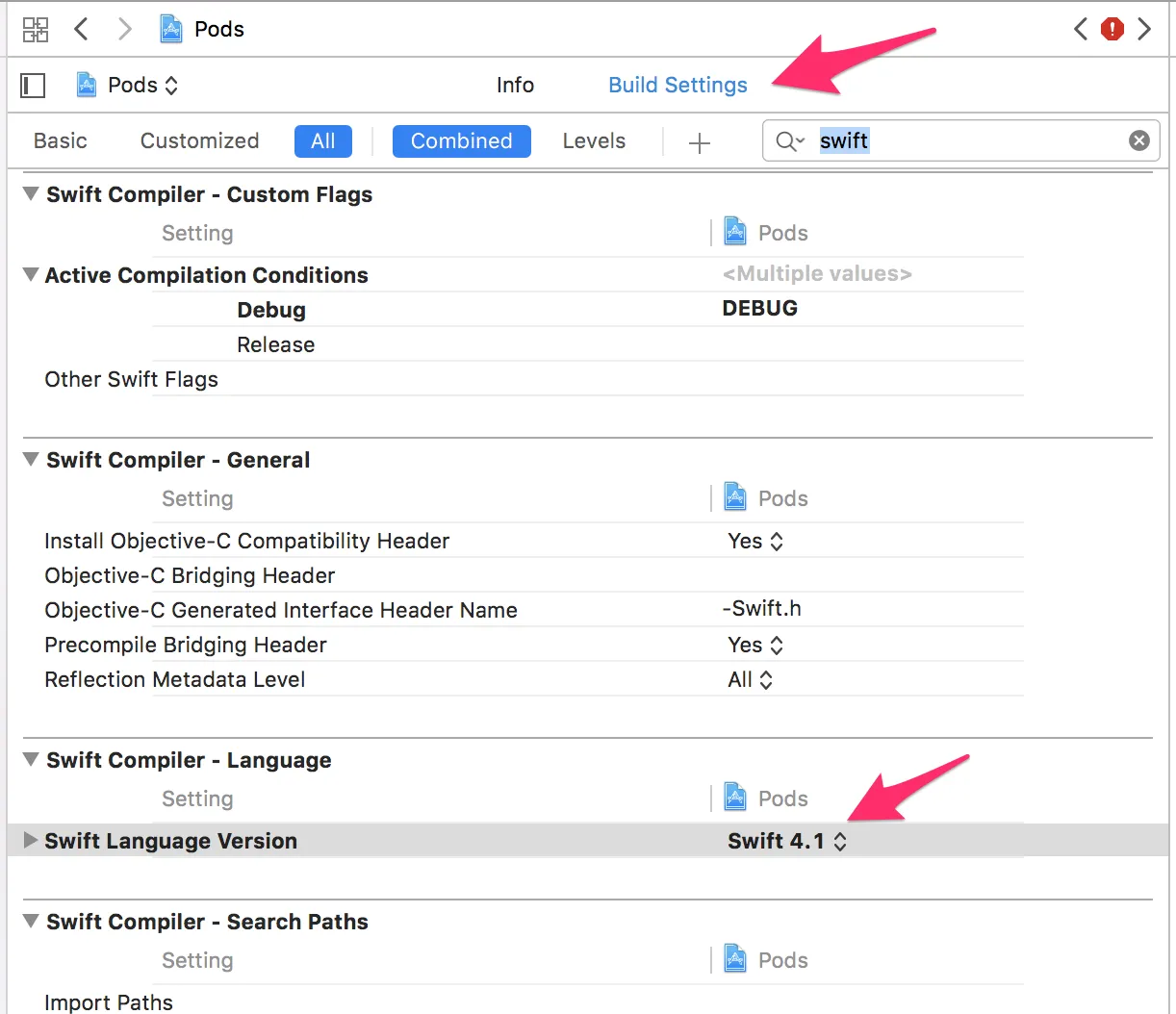Select Precompile Bridging Header setting name

point(186,645)
